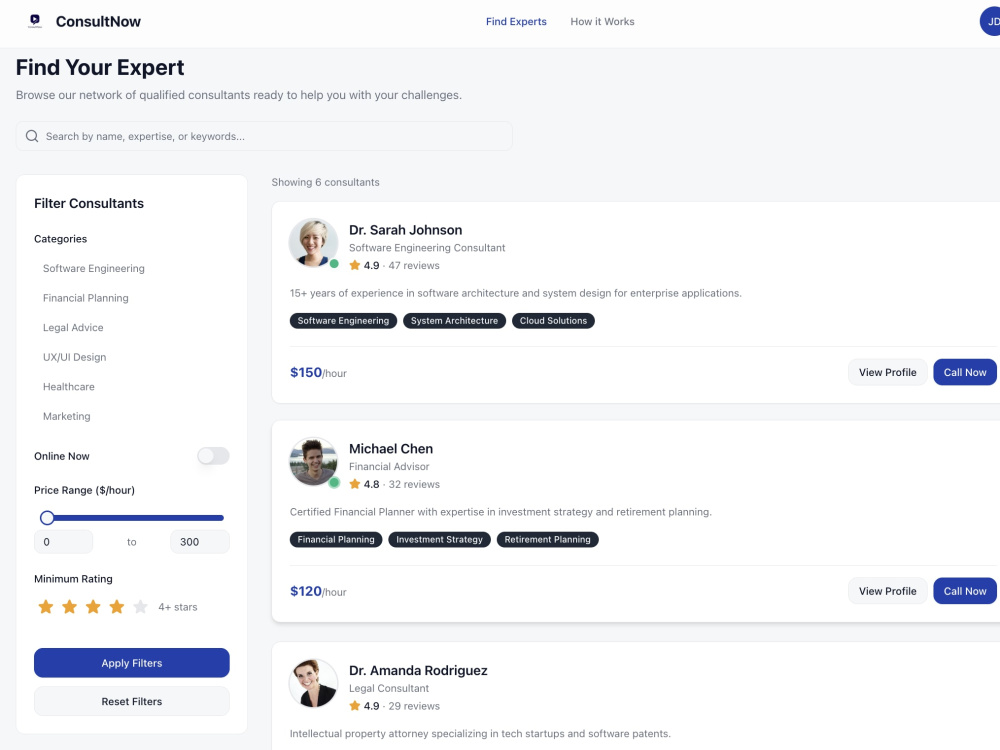Click Dr. Amanda Rodriguez's rating star icon
This screenshot has width=1000, height=750.
(355, 706)
